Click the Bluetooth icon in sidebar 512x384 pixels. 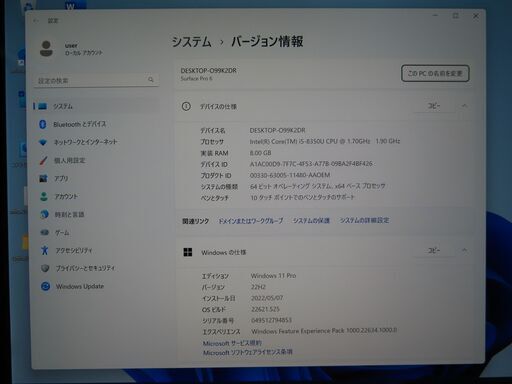pyautogui.click(x=42, y=124)
